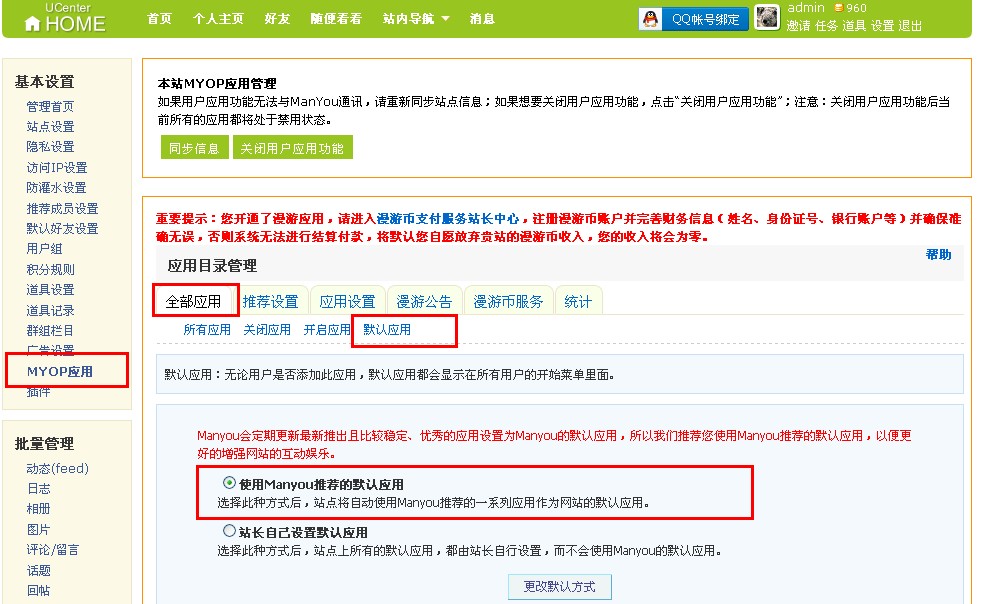Click the 批量管理 sidebar heading
This screenshot has width=981, height=604.
44,444
